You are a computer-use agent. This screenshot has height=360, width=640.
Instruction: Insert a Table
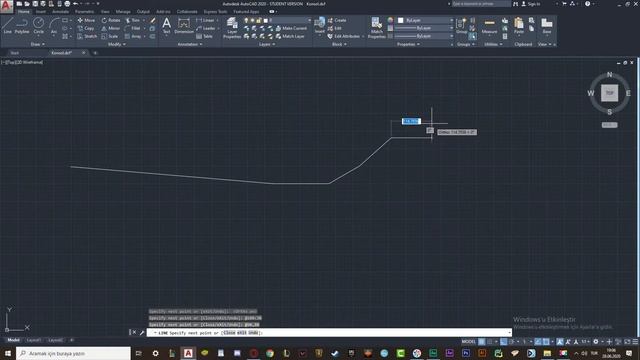(x=204, y=36)
